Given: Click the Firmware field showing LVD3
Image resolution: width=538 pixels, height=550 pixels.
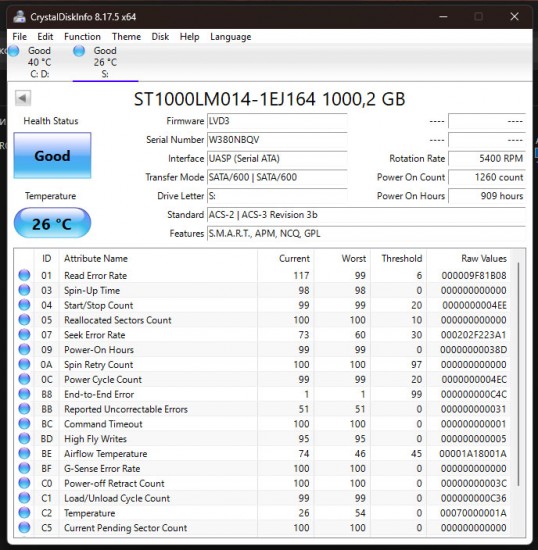Looking at the screenshot, I should click(277, 121).
